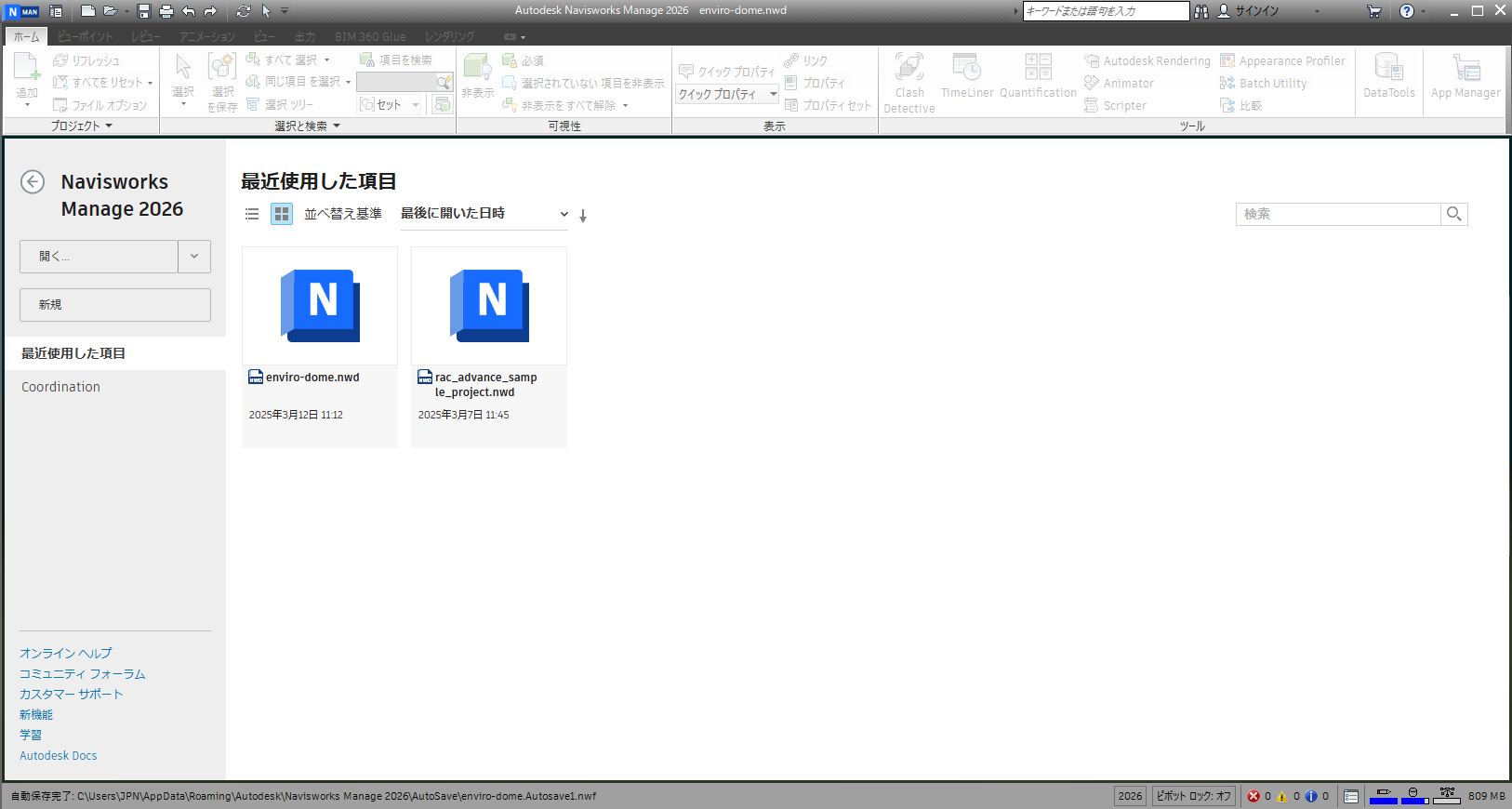The width and height of the screenshot is (1512, 809).
Task: Switch to the レンダリング ribbon tab
Action: pyautogui.click(x=449, y=36)
